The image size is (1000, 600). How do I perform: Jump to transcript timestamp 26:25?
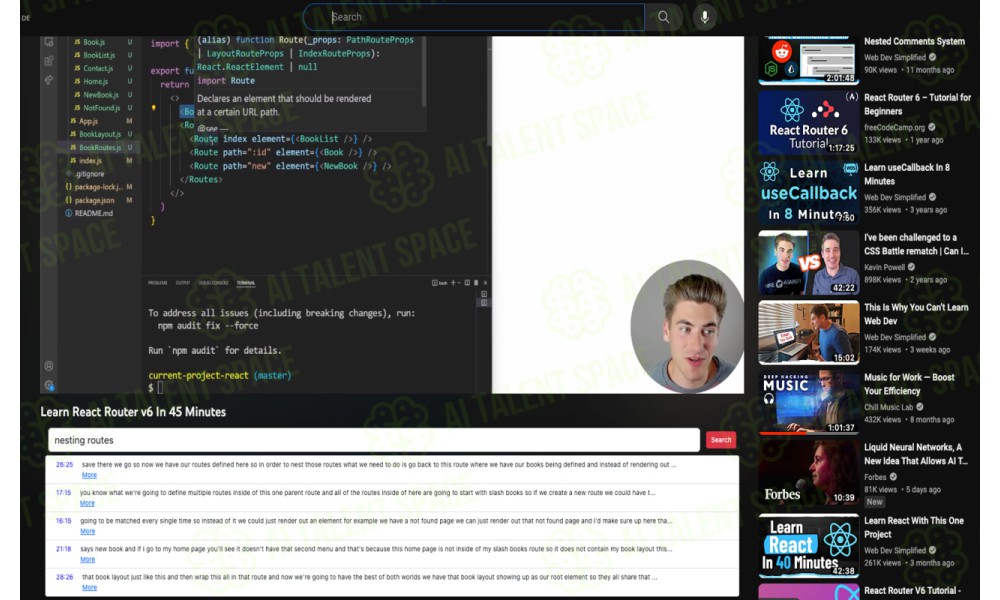pos(64,465)
